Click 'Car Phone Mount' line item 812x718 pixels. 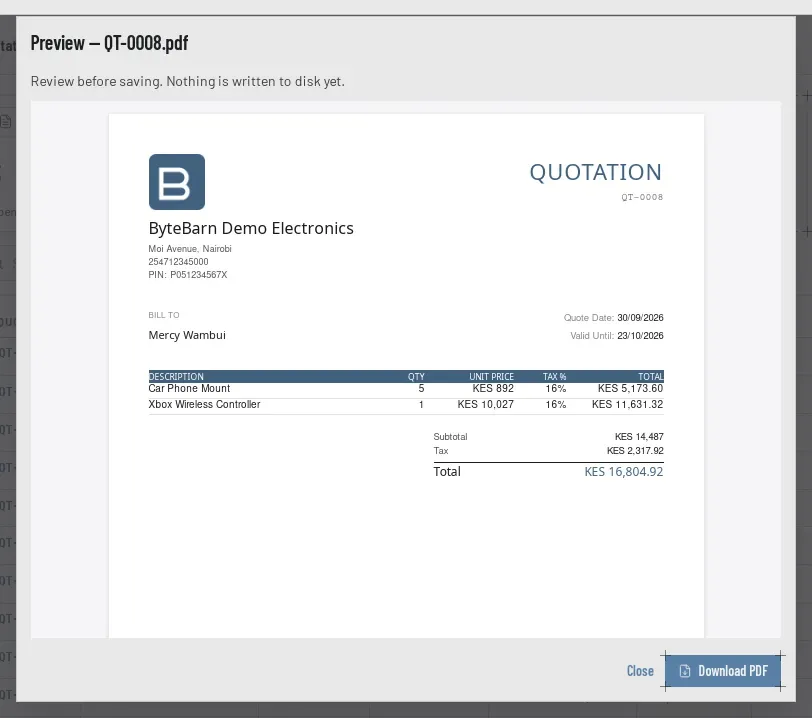[x=190, y=389]
